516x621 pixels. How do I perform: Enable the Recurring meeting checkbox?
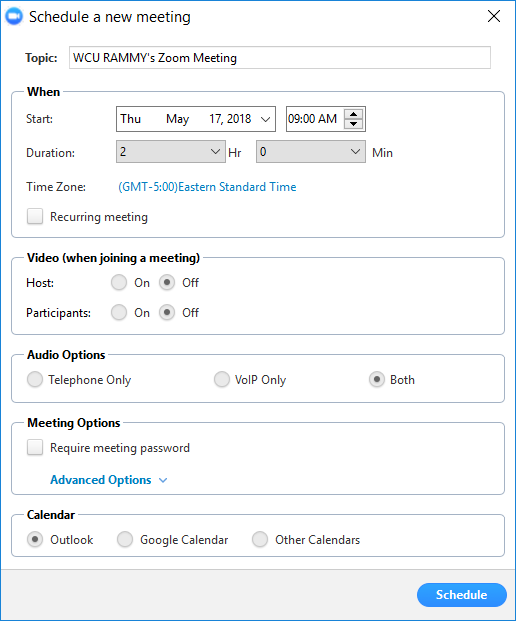point(35,217)
